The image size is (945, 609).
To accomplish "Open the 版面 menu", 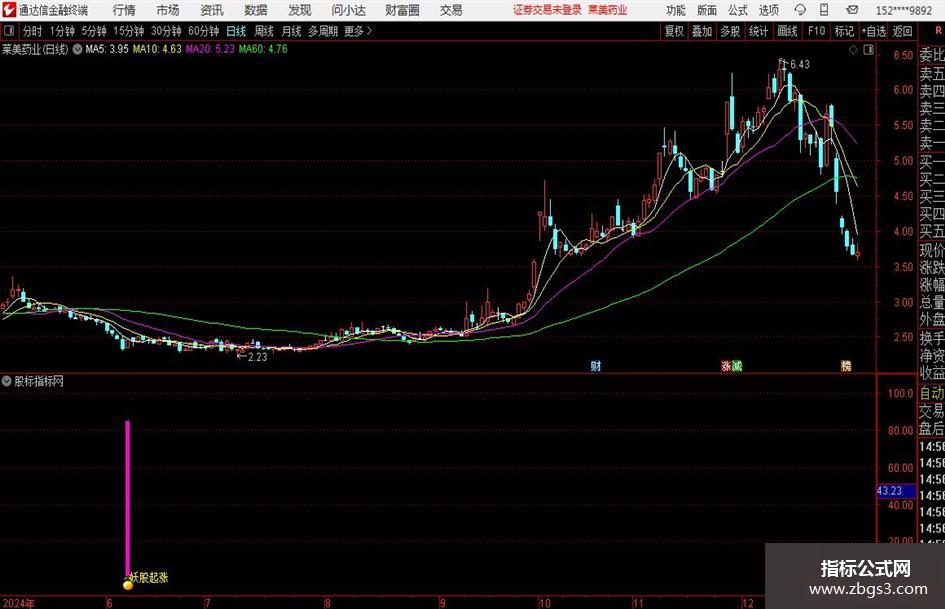I will (706, 10).
